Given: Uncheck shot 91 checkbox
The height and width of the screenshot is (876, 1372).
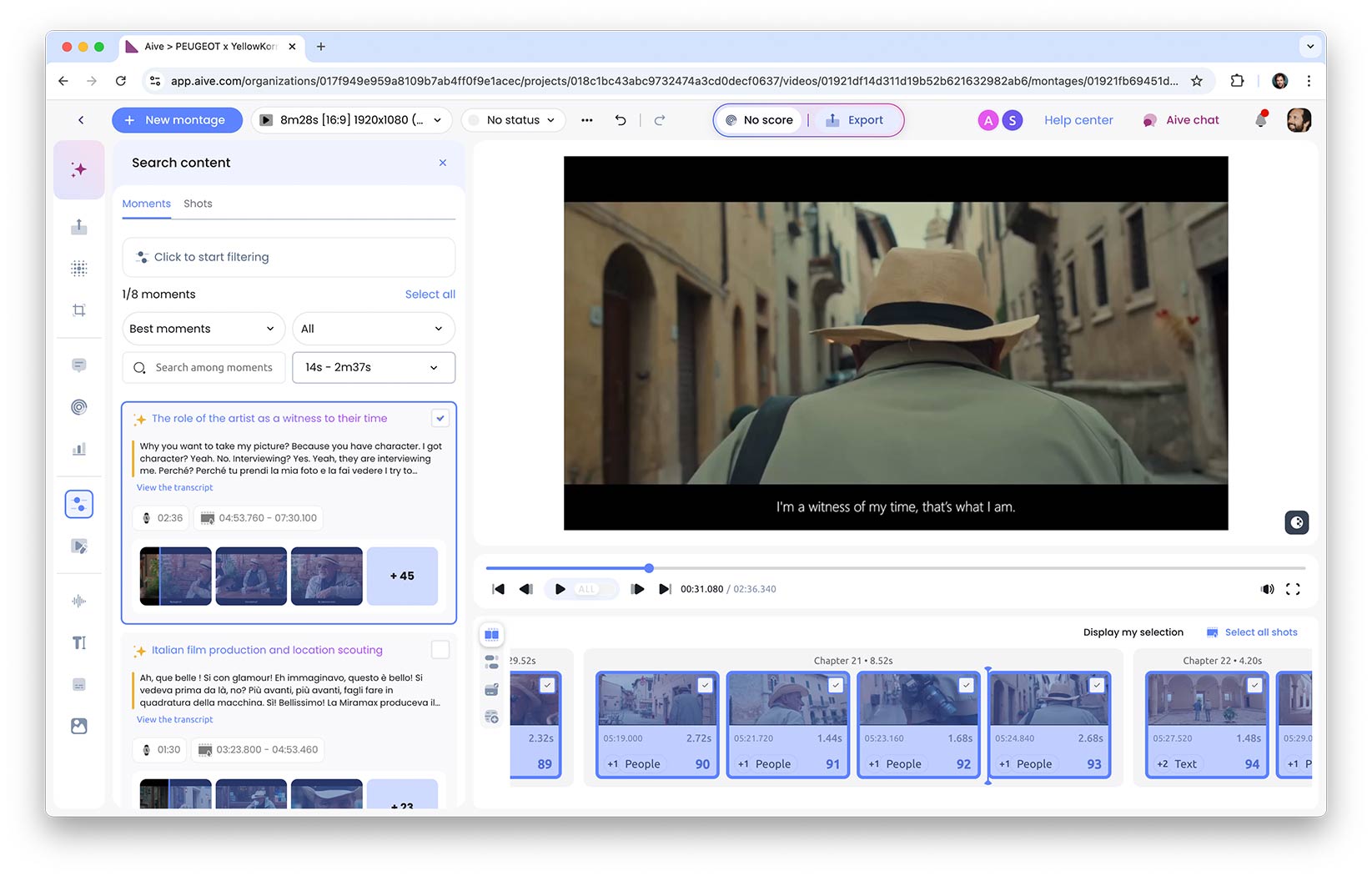Looking at the screenshot, I should pos(836,685).
